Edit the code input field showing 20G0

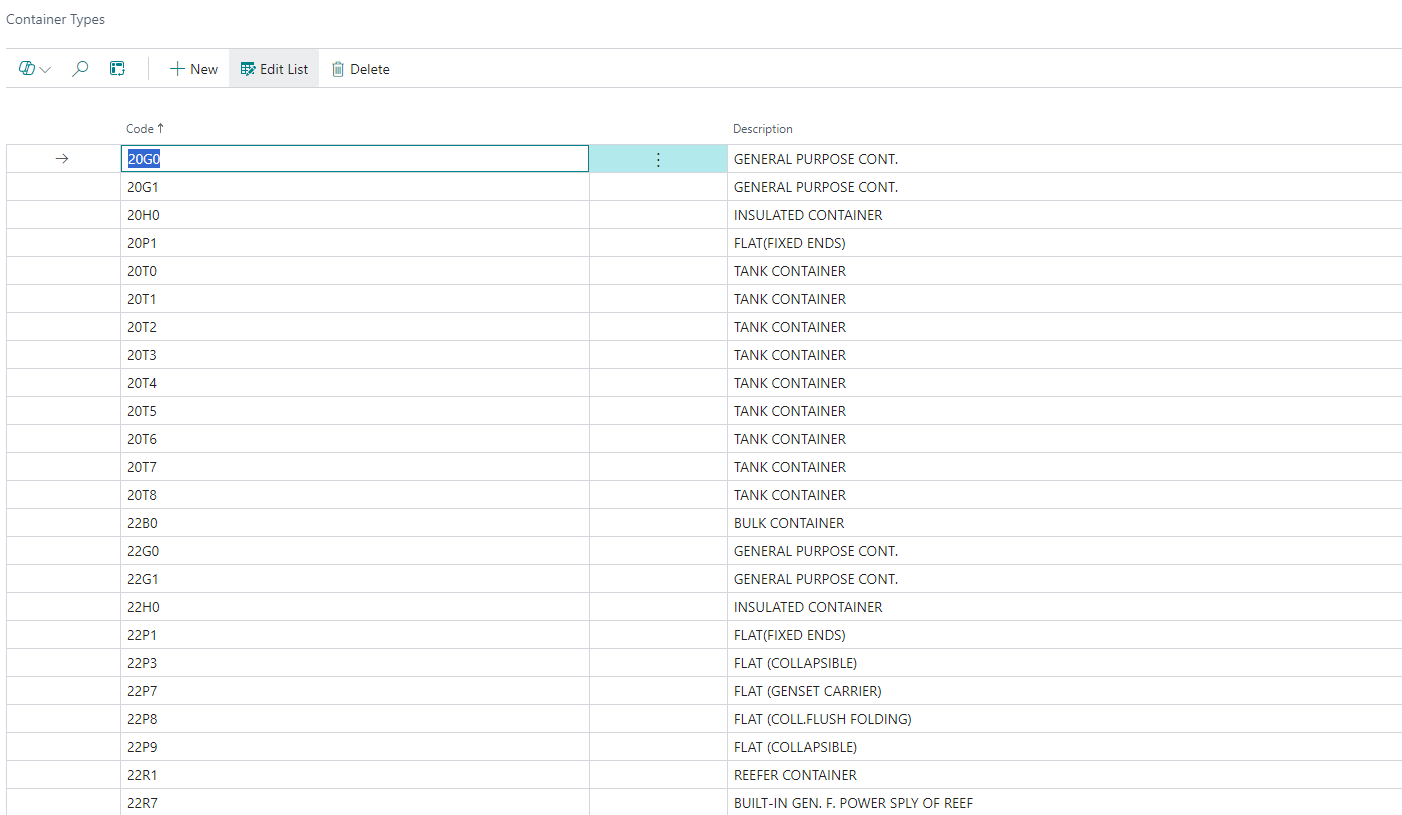pos(355,158)
